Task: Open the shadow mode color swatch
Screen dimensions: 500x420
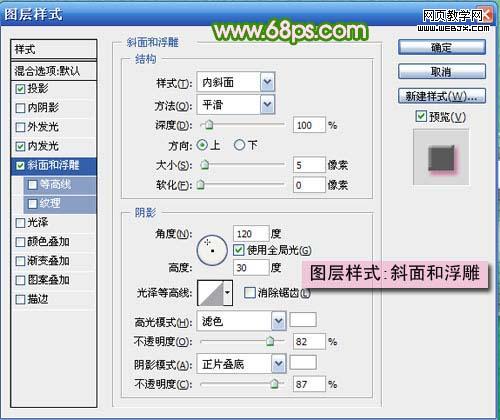Action: pos(303,363)
